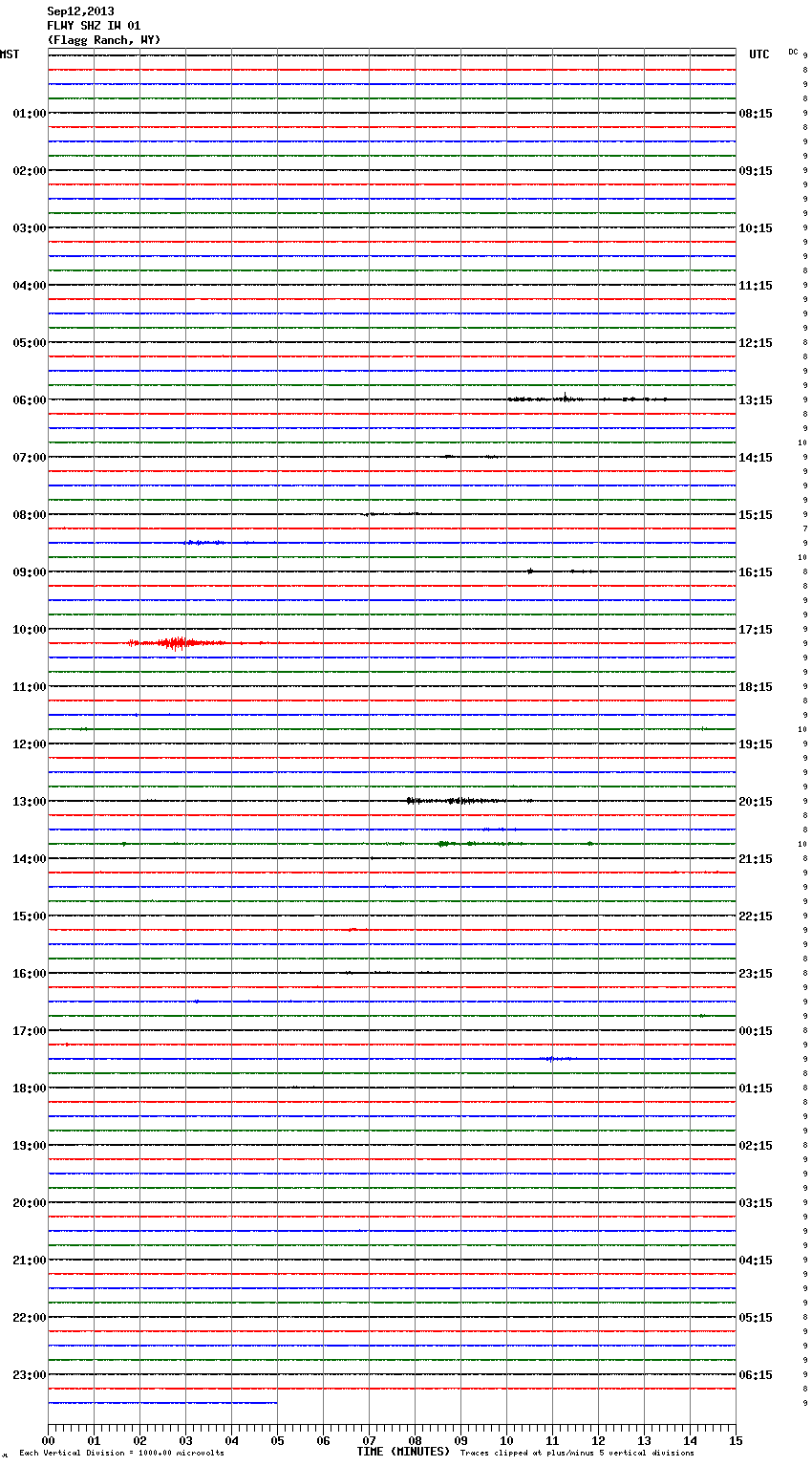The height and width of the screenshot is (1466, 812).
Task: Click the Traces clipped footnote text
Action: tap(577, 1453)
